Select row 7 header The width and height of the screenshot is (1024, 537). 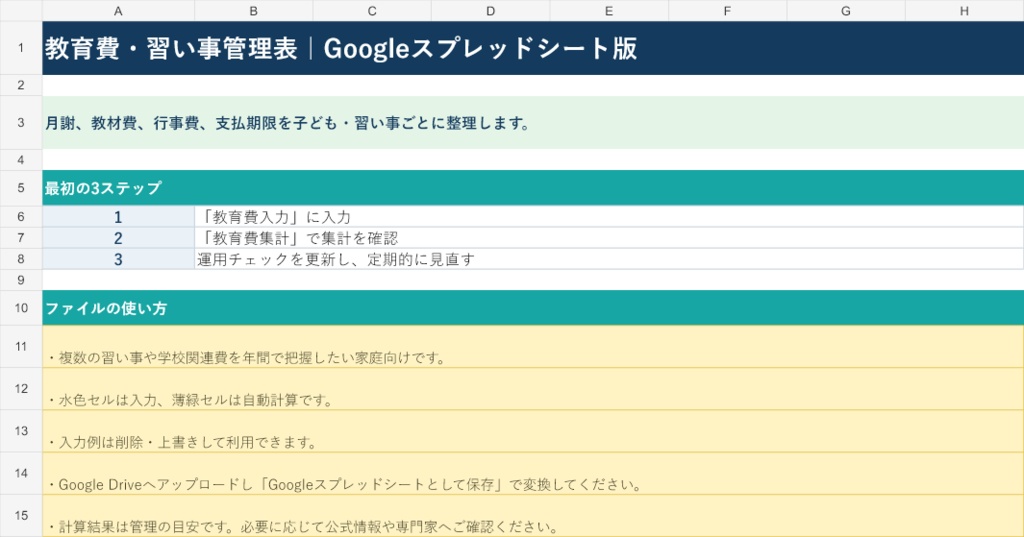tap(21, 237)
